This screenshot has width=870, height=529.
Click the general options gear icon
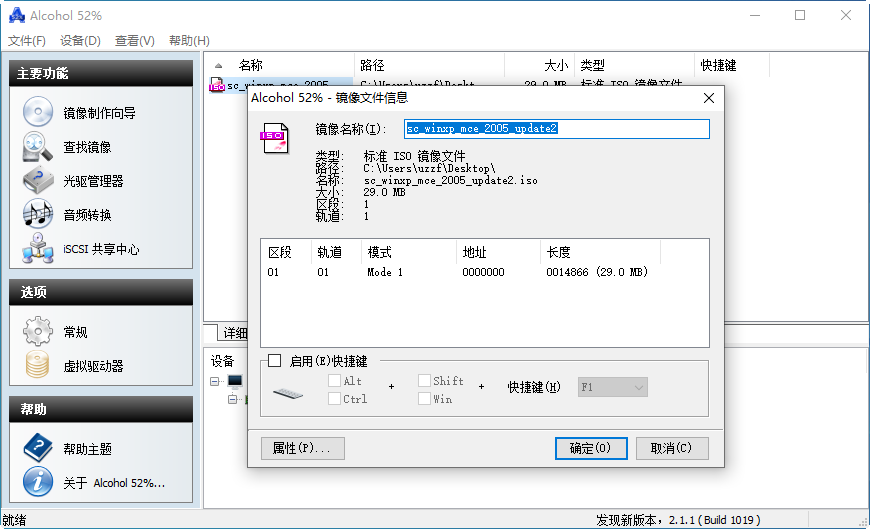38,331
